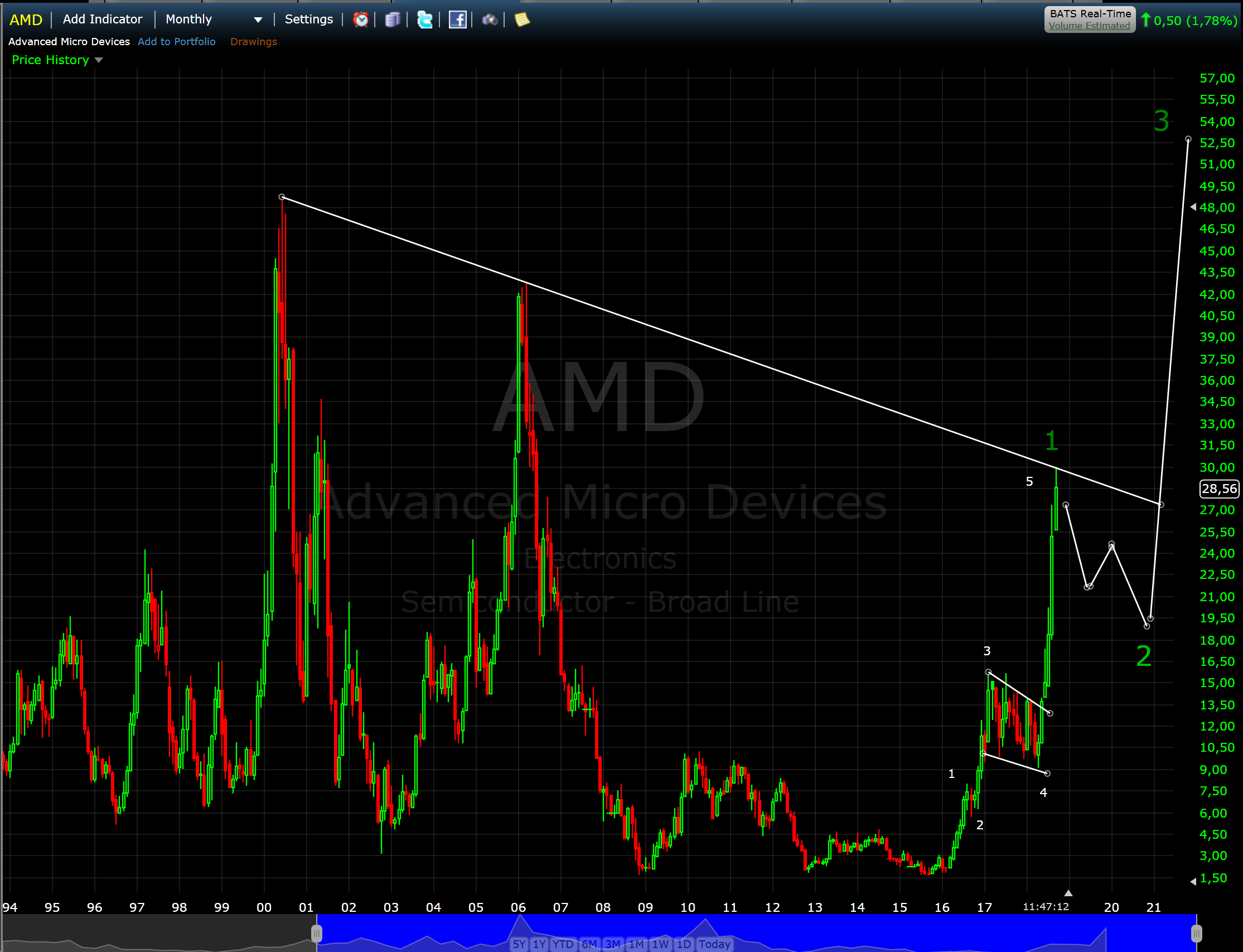This screenshot has height=952, width=1243.
Task: Click the green up-arrow price change icon
Action: [x=1145, y=21]
